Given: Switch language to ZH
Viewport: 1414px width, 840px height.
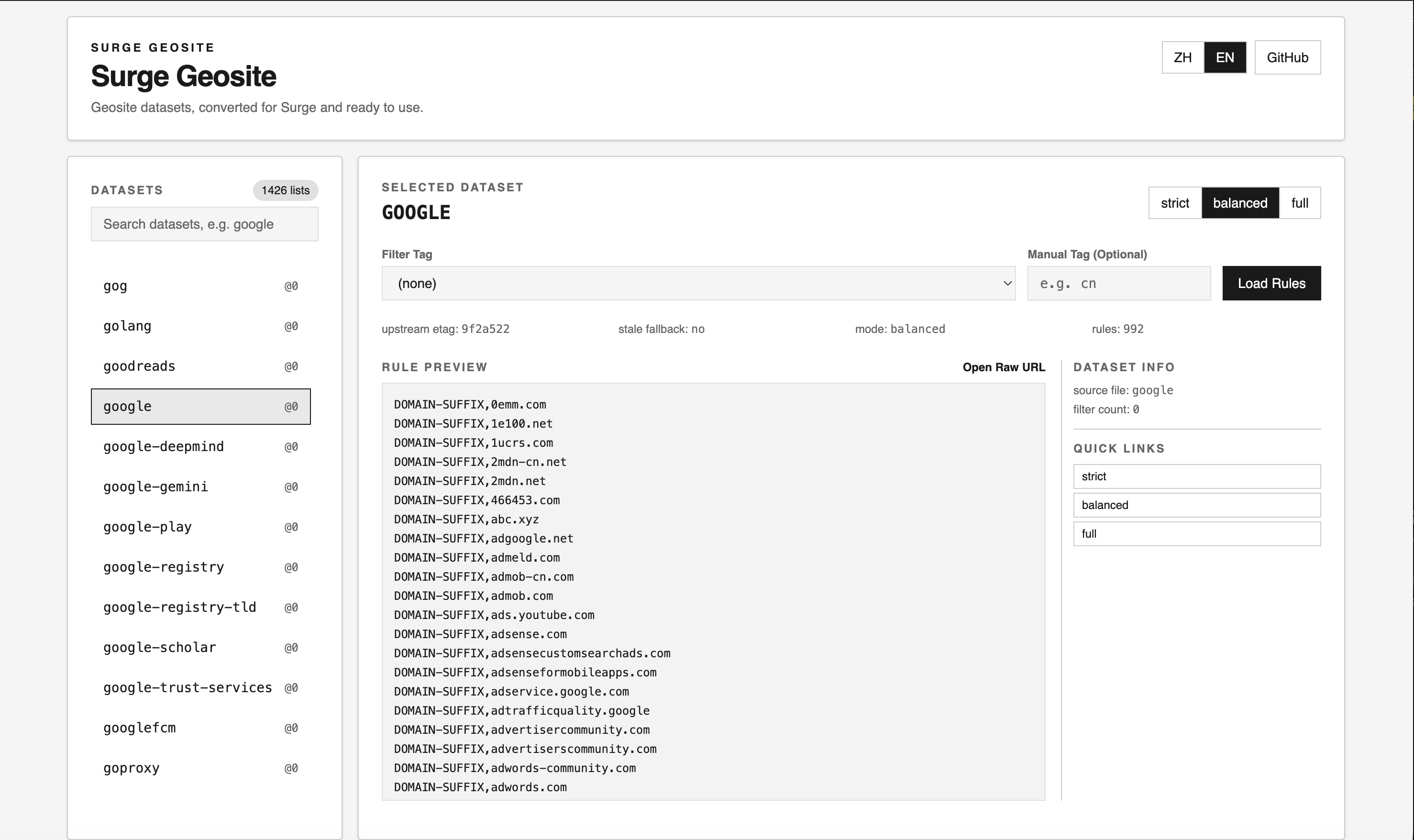Looking at the screenshot, I should [x=1182, y=57].
